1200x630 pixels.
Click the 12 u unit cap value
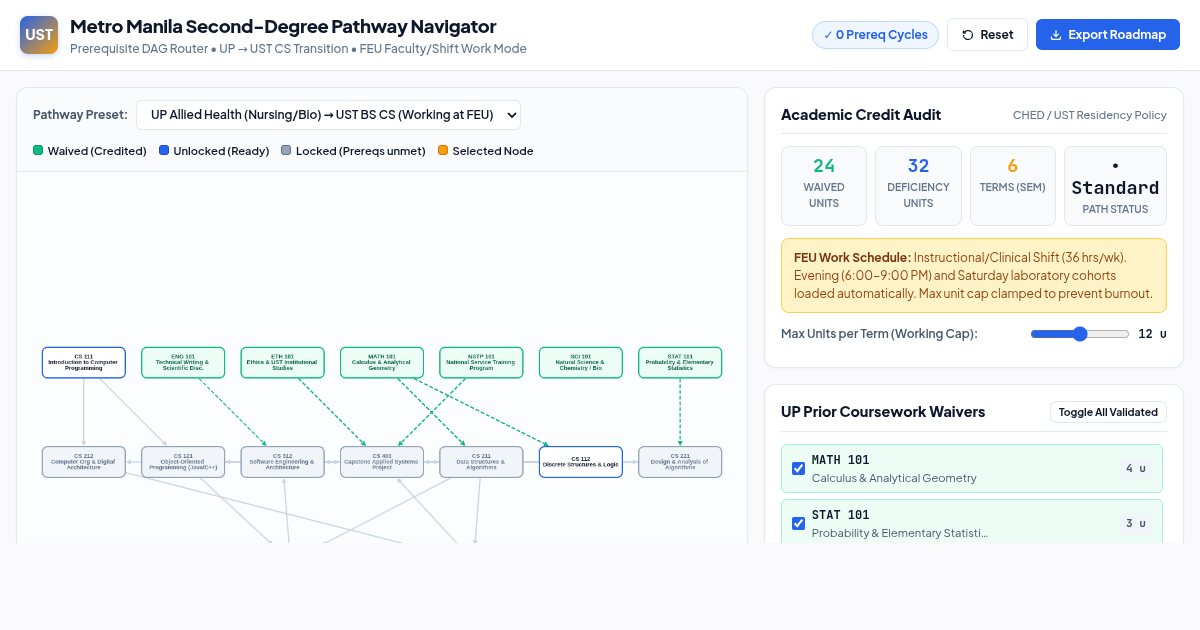[1152, 334]
